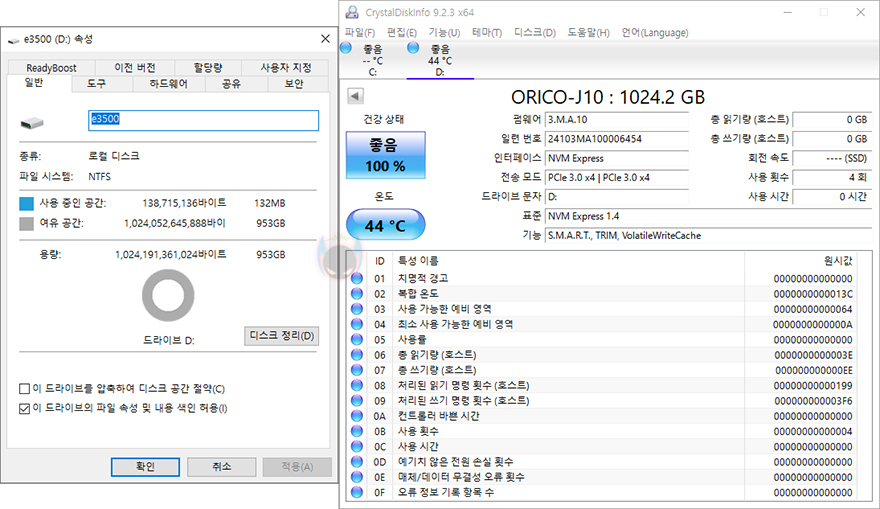Screen dimensions: 880x509
Task: Click the drive icon in e3500 properties title bar
Action: click(x=13, y=40)
